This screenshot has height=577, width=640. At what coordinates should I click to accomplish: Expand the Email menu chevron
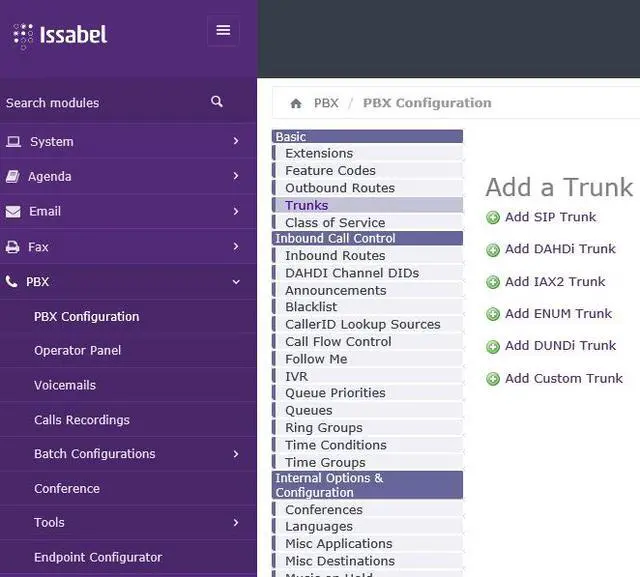(x=236, y=211)
